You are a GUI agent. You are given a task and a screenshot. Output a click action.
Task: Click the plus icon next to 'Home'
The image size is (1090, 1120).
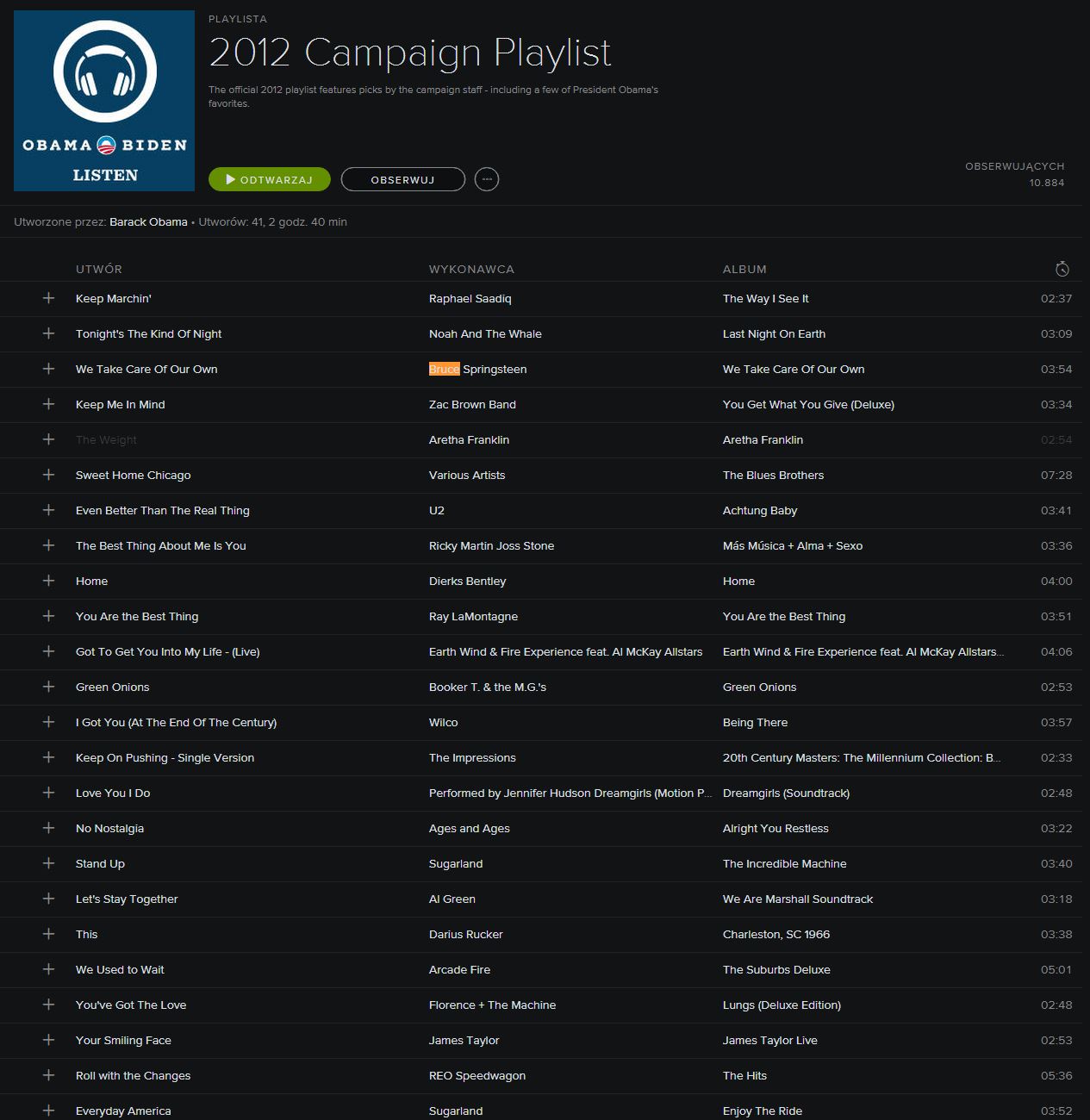[48, 581]
